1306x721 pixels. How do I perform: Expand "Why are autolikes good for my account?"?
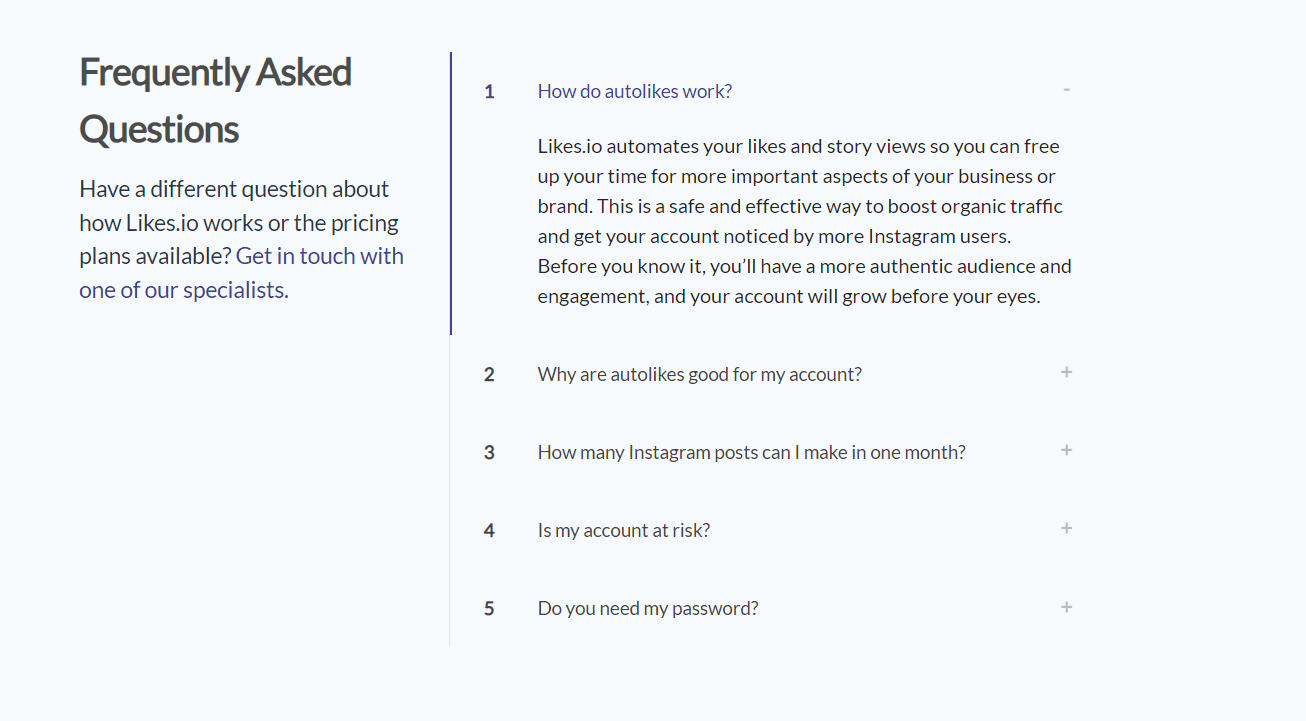[x=699, y=375]
